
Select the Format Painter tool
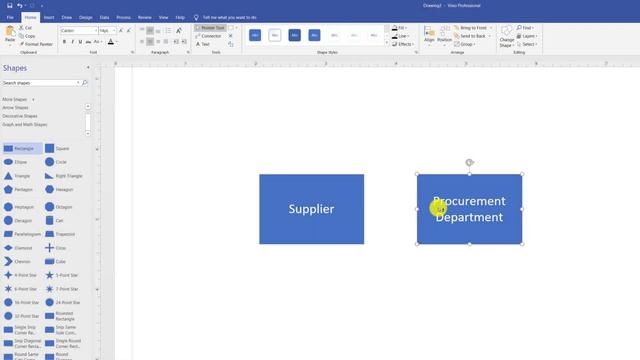[36, 44]
